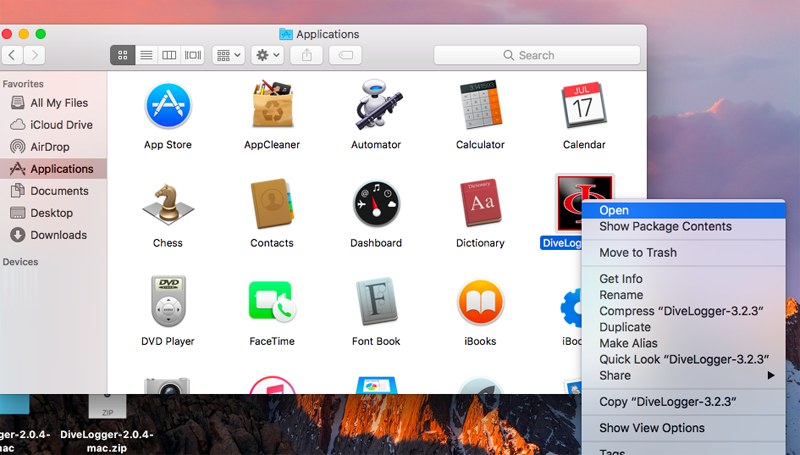Switch to list view in Finder toolbar

coord(146,55)
